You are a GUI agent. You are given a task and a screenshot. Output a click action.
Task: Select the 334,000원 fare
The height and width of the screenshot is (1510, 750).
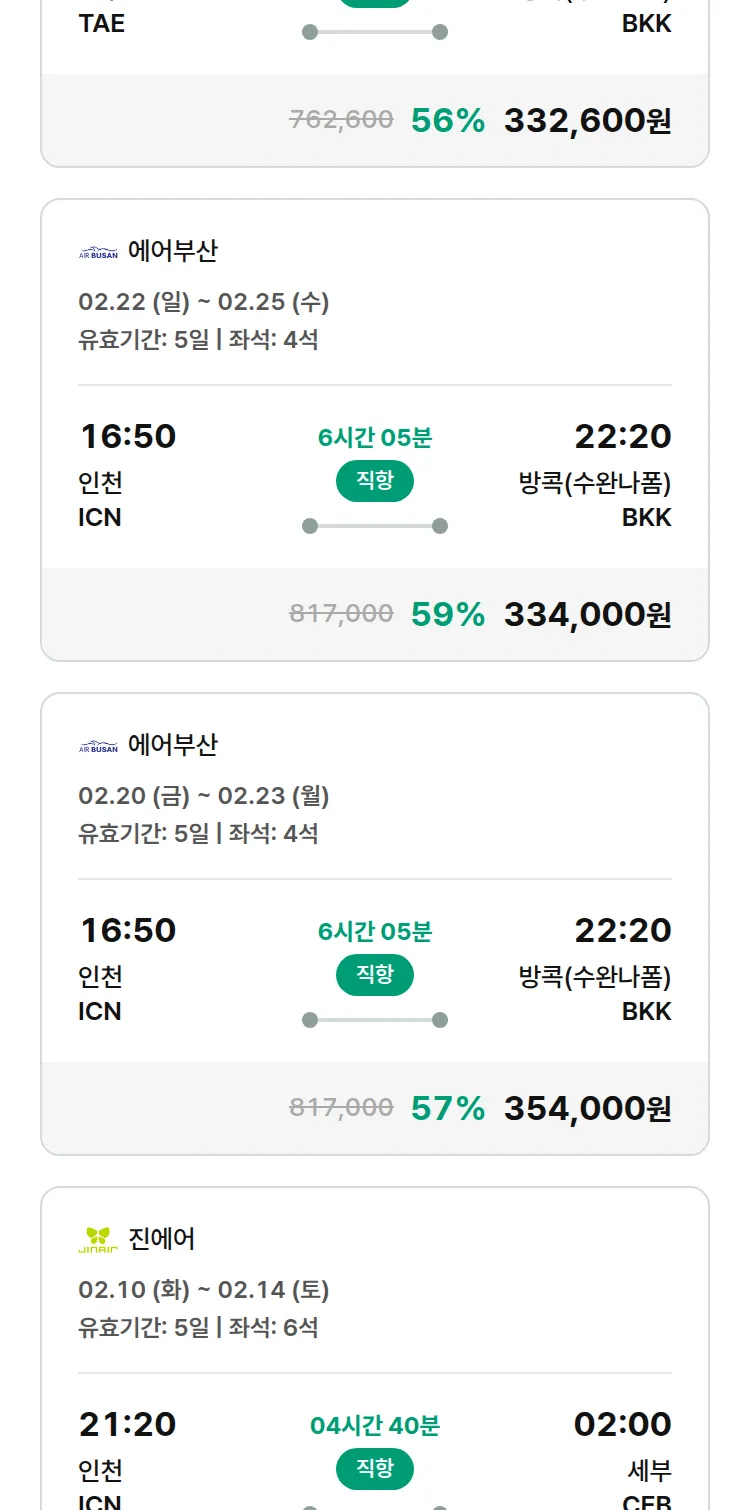[587, 614]
